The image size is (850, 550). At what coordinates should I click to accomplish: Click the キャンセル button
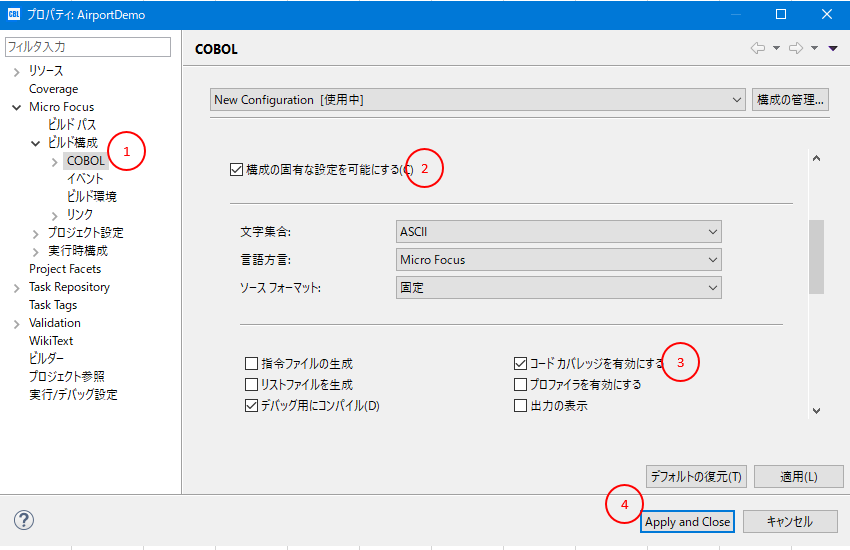click(790, 522)
